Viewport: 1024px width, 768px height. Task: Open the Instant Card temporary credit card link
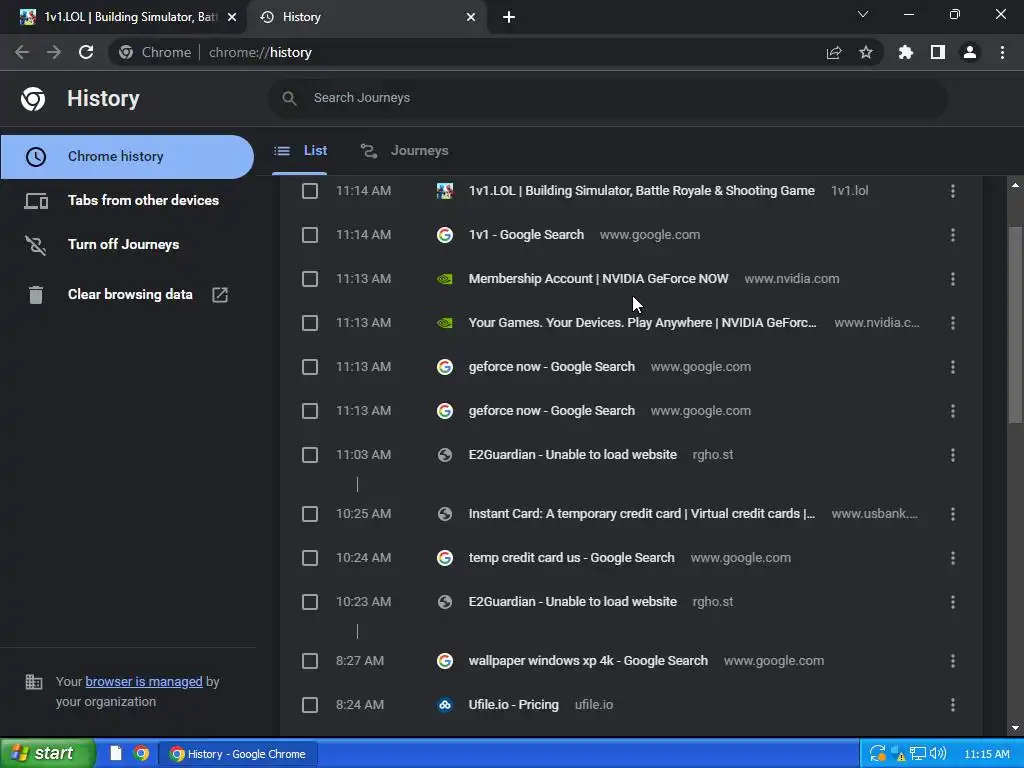pos(641,514)
